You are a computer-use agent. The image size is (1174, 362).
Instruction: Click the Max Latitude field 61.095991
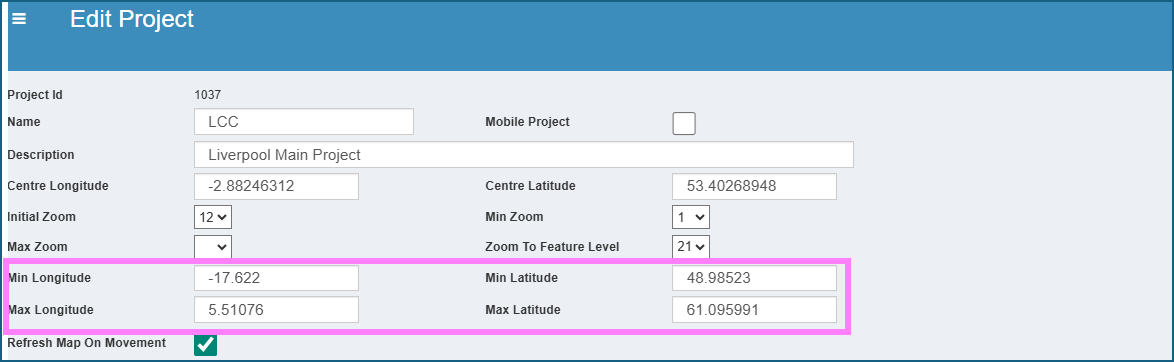coord(754,310)
